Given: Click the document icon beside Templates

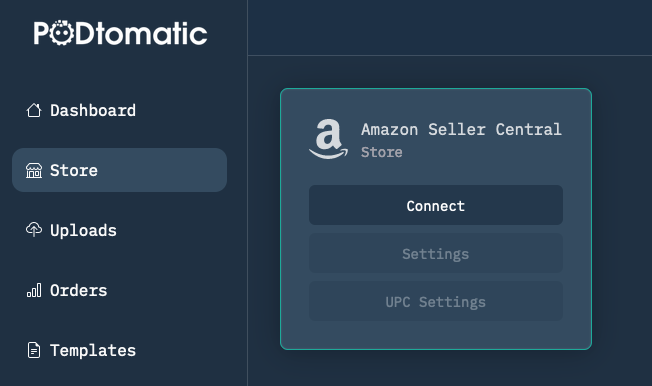Looking at the screenshot, I should tap(34, 350).
